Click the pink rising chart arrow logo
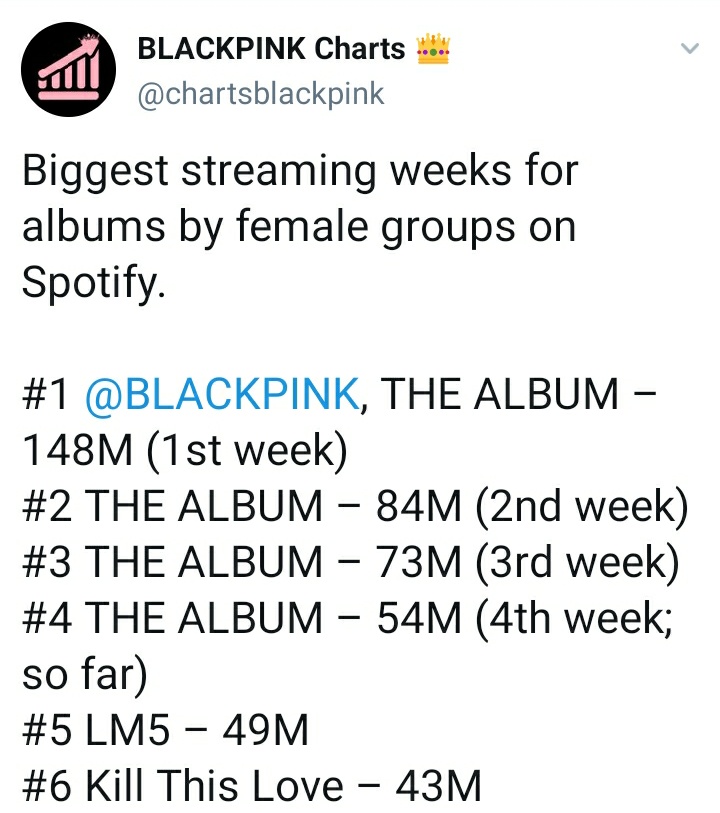 (x=69, y=67)
